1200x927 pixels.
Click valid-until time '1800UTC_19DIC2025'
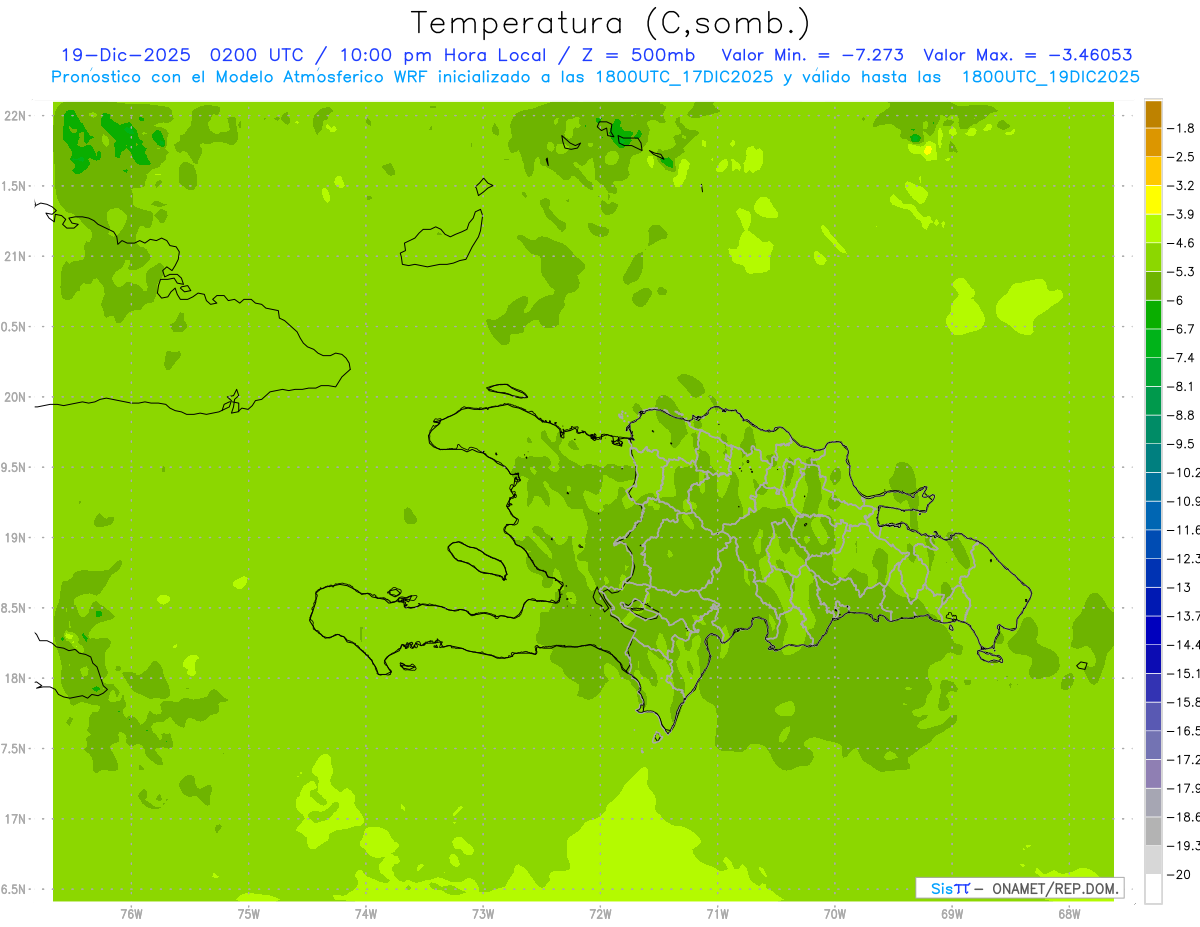tap(1049, 77)
